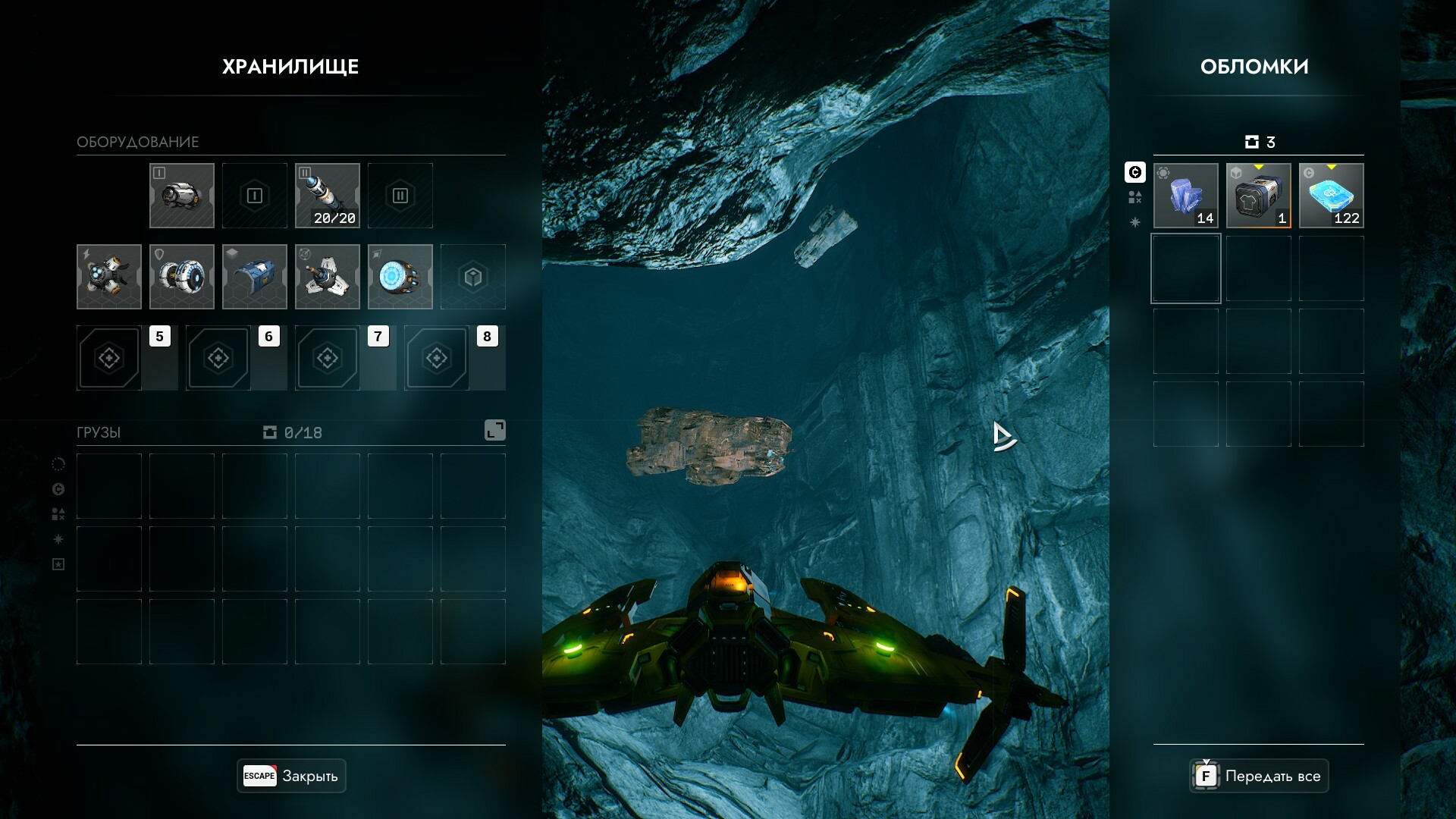Viewport: 1456px width, 819px height.
Task: Pick the blue crystal stack of 14
Action: (x=1186, y=196)
